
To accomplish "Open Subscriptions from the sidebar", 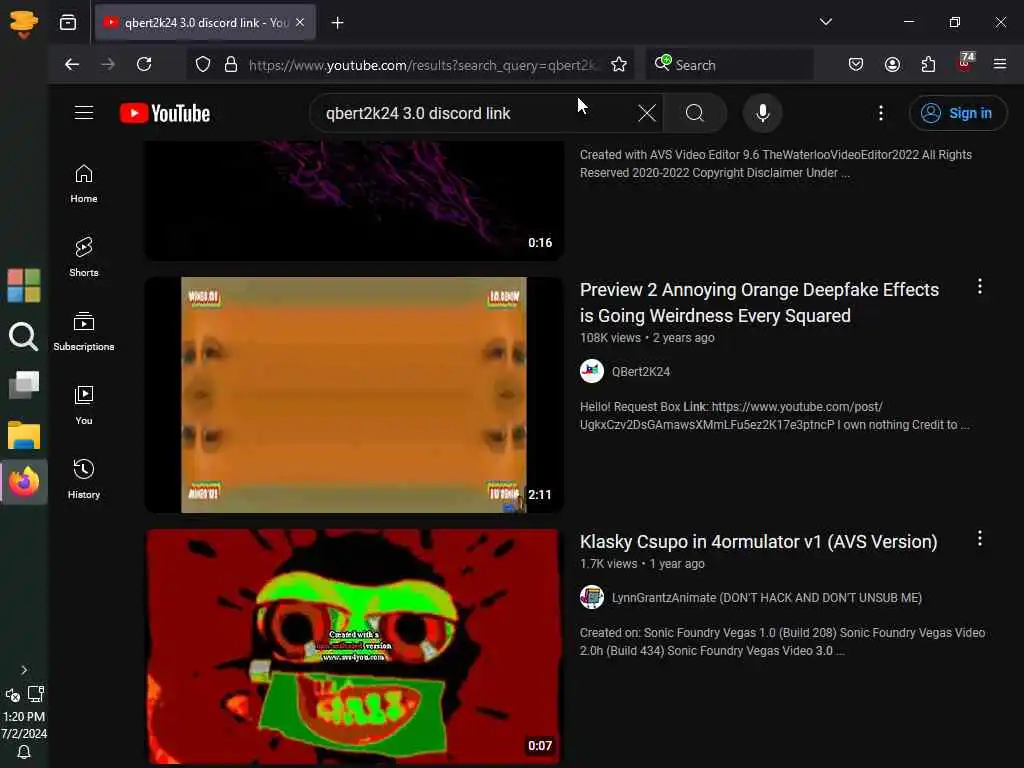I will (x=84, y=332).
